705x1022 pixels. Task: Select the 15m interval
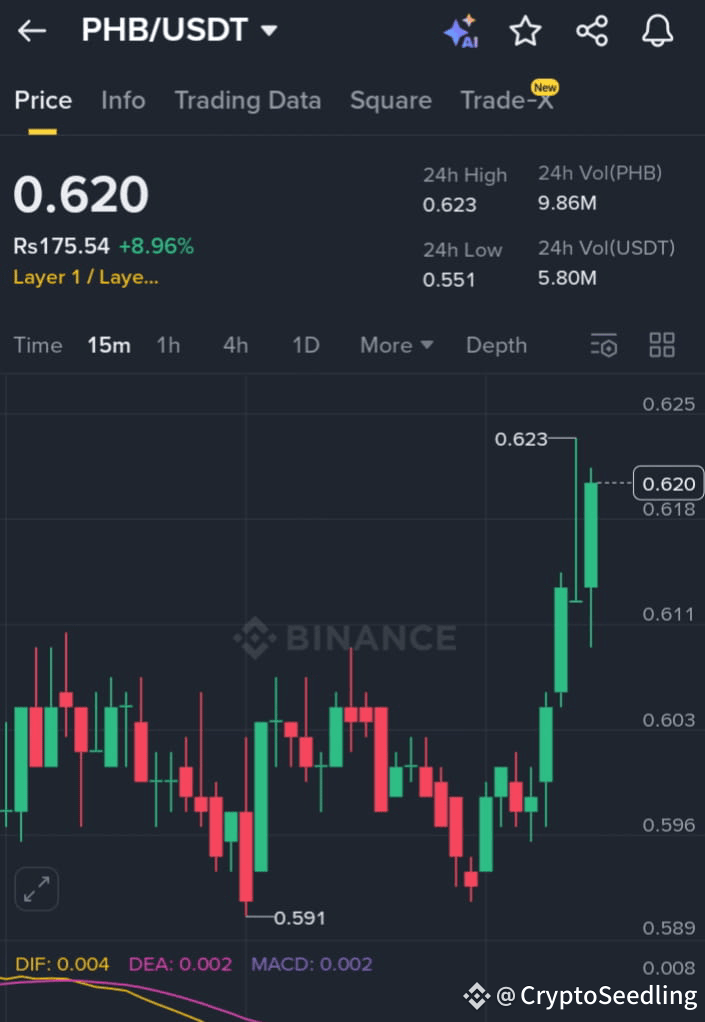pyautogui.click(x=109, y=345)
